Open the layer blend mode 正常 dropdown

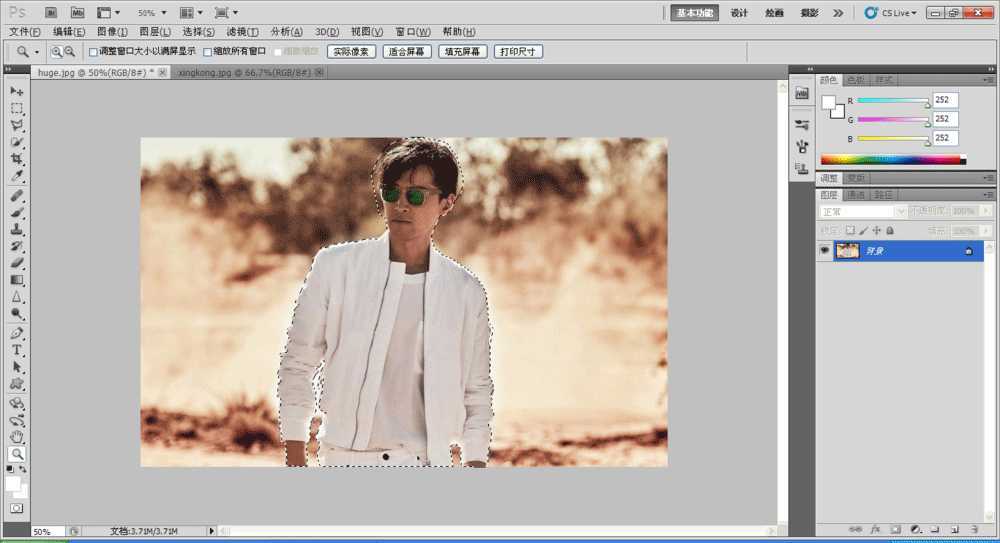(862, 212)
